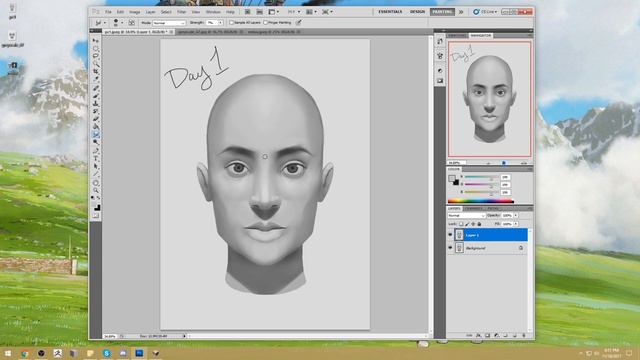Screen dimensions: 640x360
Task: Switch to the Channels tab
Action: 473,209
